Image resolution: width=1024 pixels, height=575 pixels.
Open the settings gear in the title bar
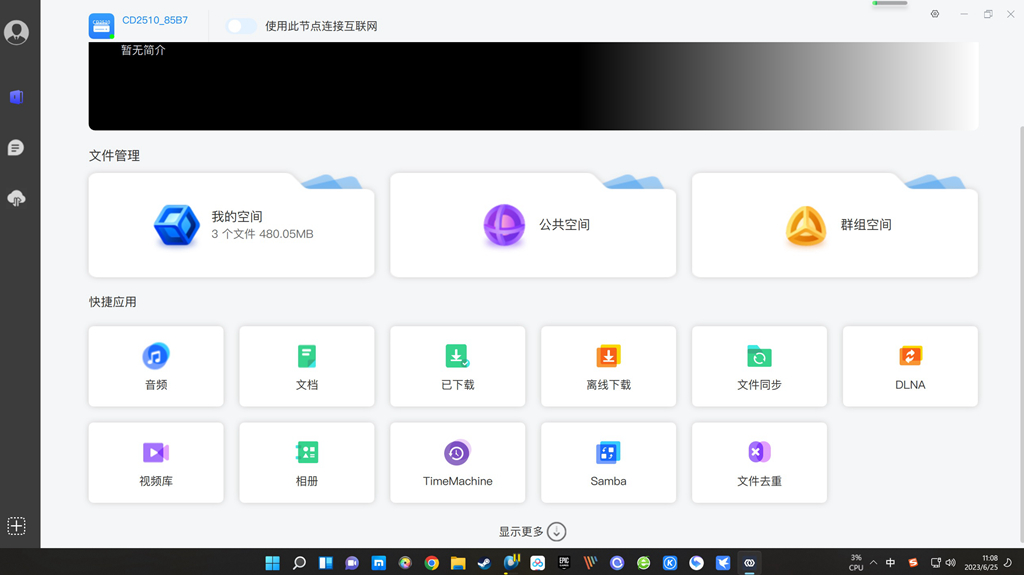pyautogui.click(x=935, y=14)
